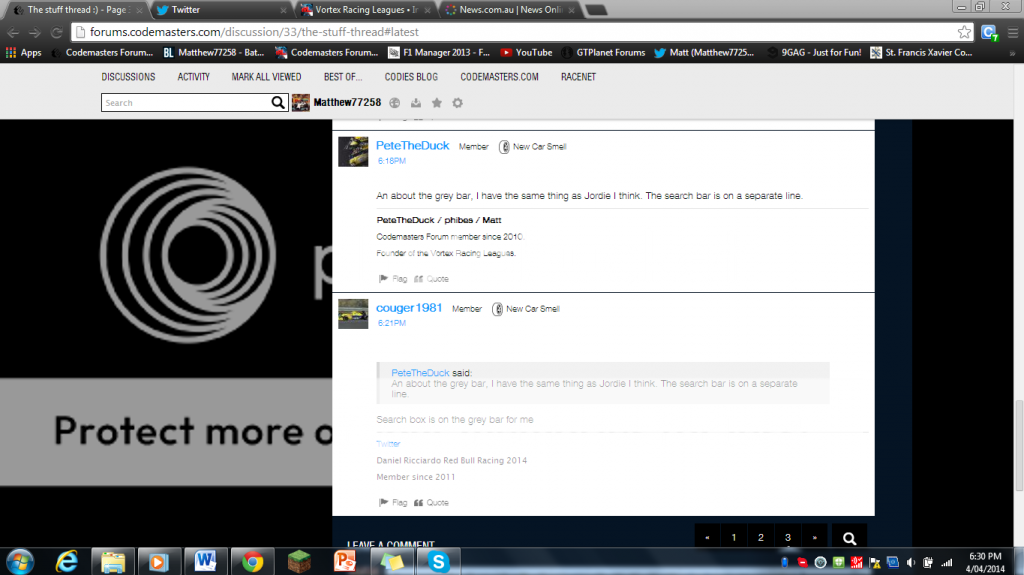Open couger1981's avatar picture

coord(353,314)
